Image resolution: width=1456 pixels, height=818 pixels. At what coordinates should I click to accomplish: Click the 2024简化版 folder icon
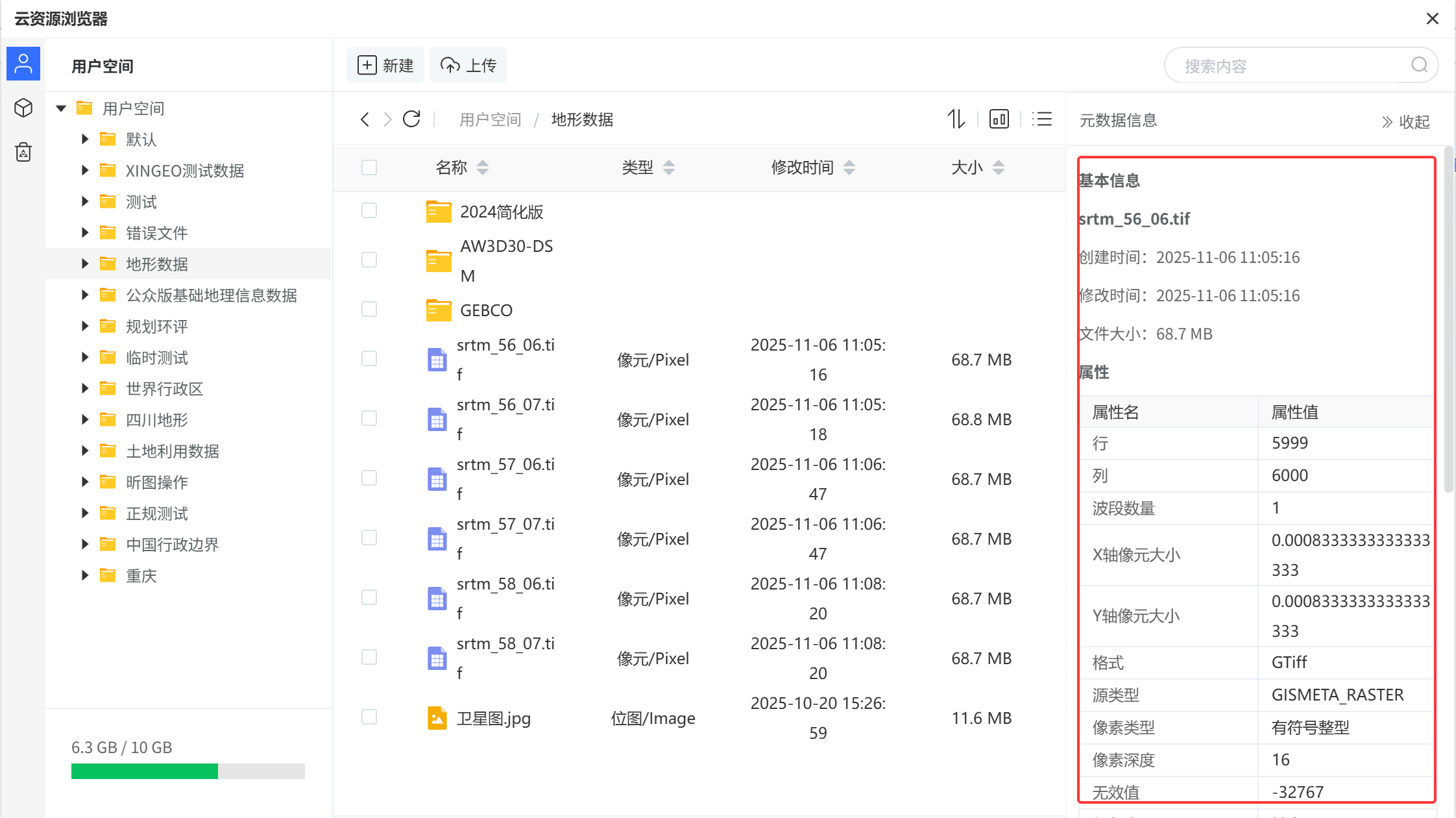[439, 212]
